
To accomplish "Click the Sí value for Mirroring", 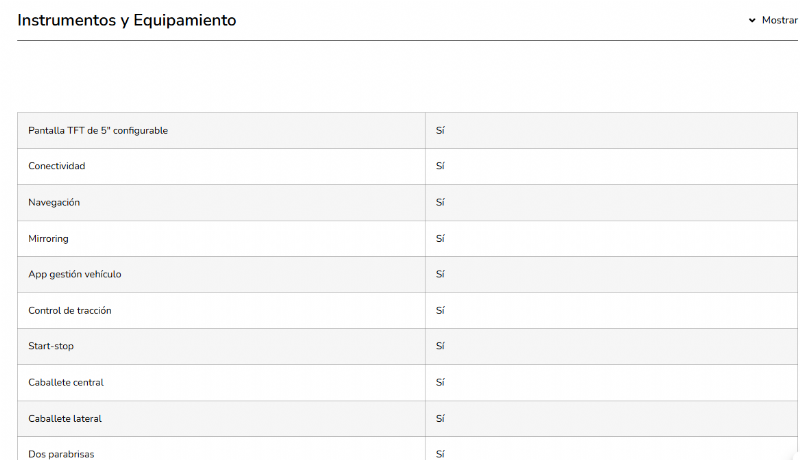I will tap(440, 239).
